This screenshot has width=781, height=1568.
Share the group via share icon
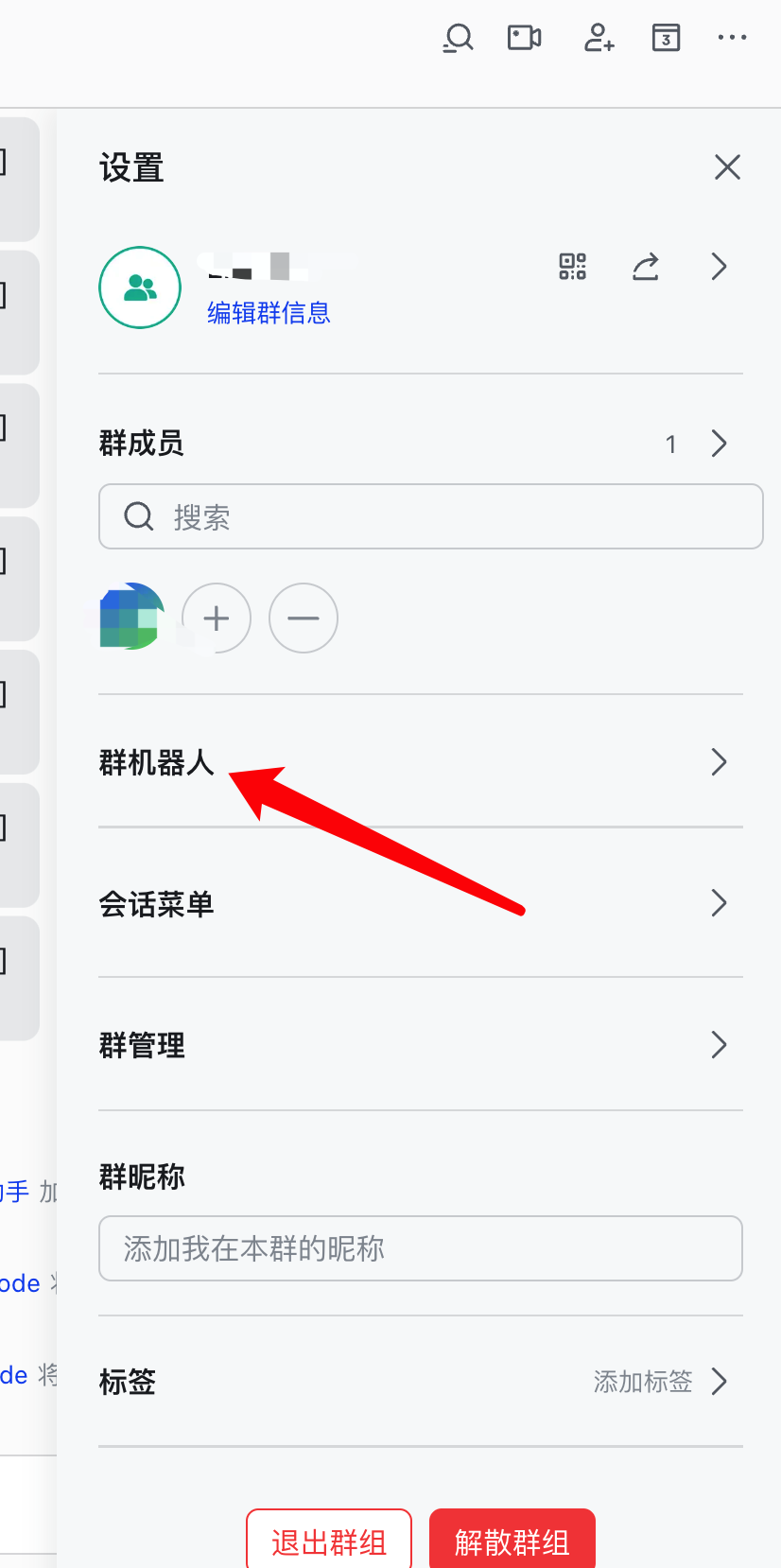[x=646, y=267]
